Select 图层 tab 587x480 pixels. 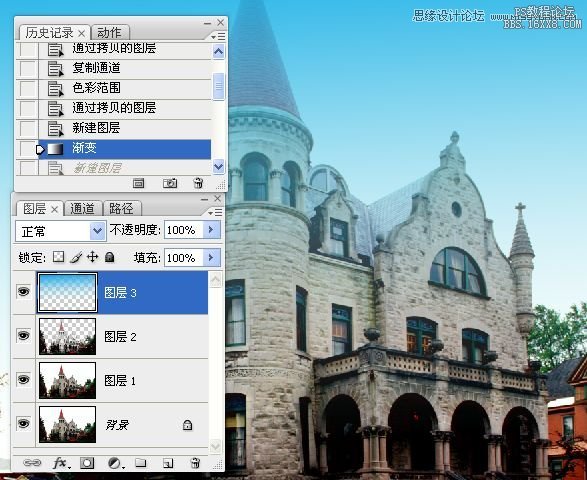click(34, 209)
